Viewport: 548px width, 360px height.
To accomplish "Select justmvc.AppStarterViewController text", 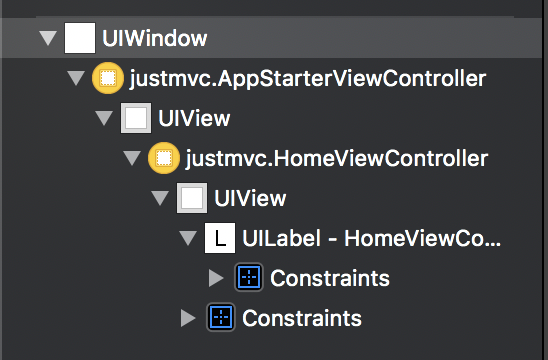I will [x=308, y=79].
